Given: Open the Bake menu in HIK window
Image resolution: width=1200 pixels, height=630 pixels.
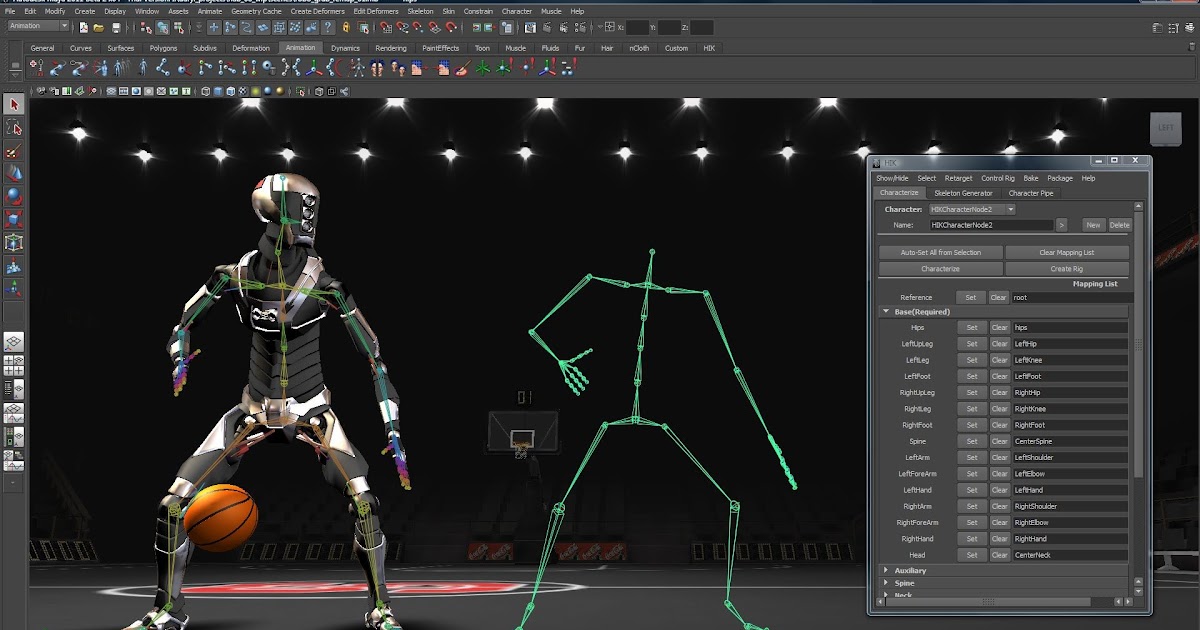Looking at the screenshot, I should (1031, 178).
